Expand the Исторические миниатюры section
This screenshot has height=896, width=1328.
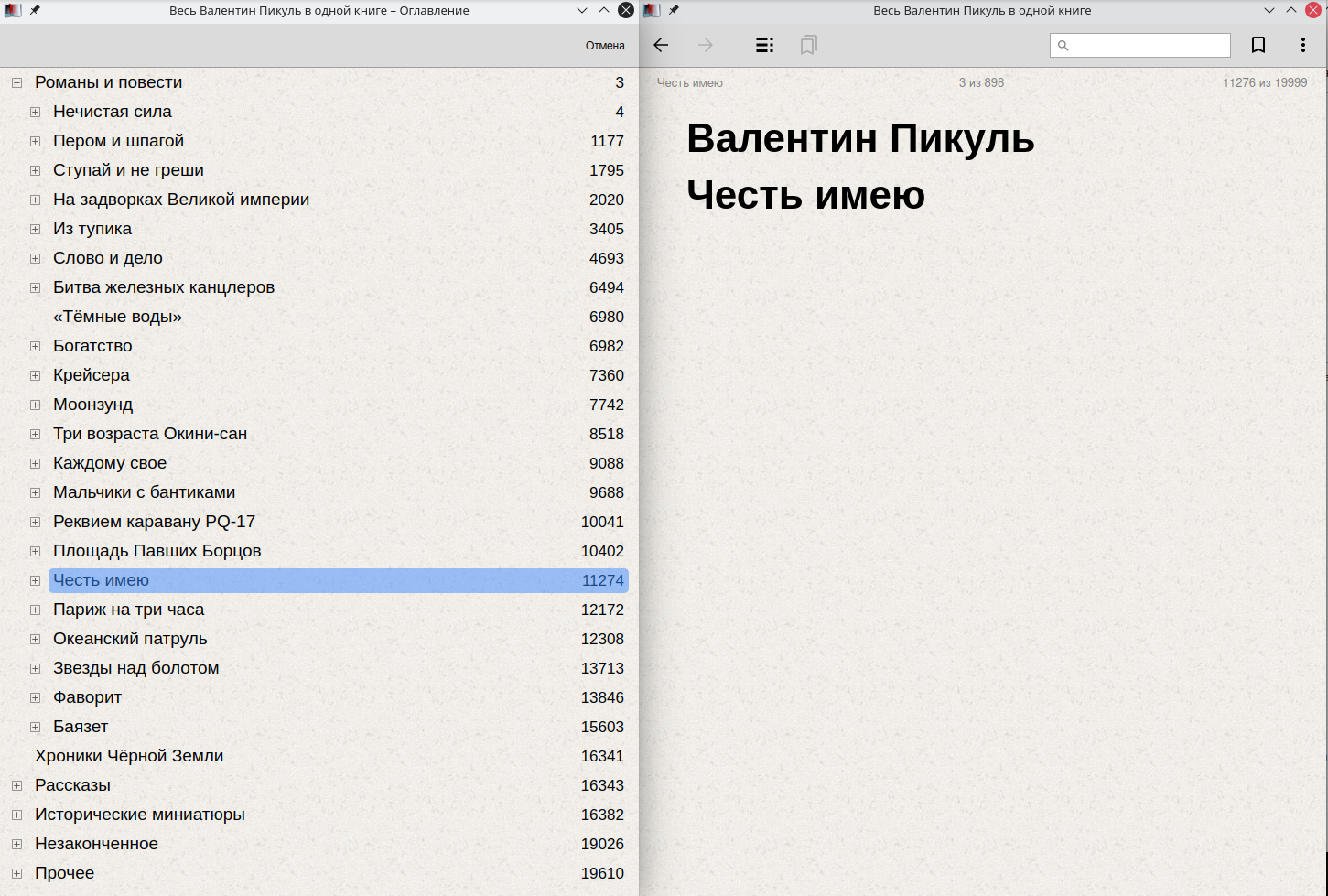coord(16,815)
